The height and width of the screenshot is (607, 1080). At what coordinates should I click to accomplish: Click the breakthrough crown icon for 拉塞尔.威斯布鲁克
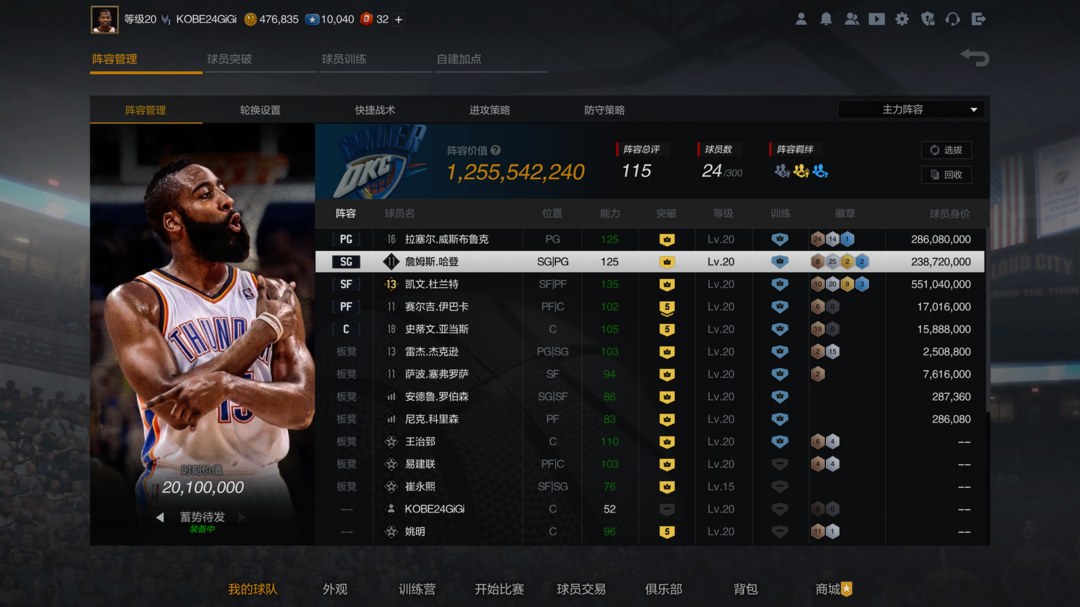667,240
